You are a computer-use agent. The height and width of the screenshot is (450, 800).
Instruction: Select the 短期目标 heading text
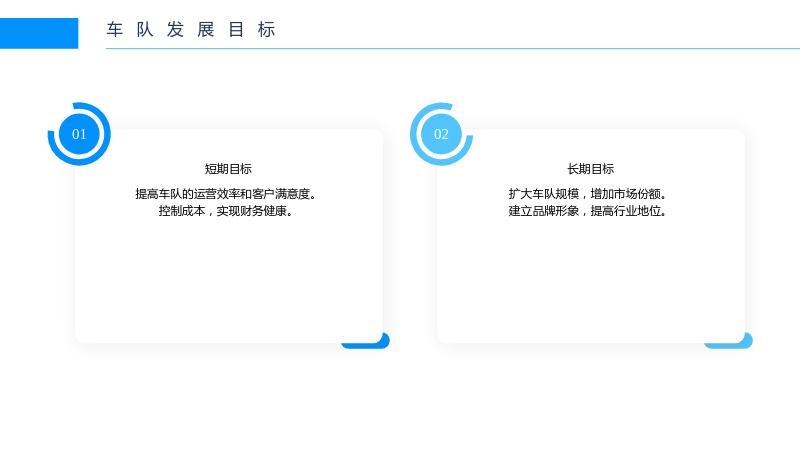228,169
